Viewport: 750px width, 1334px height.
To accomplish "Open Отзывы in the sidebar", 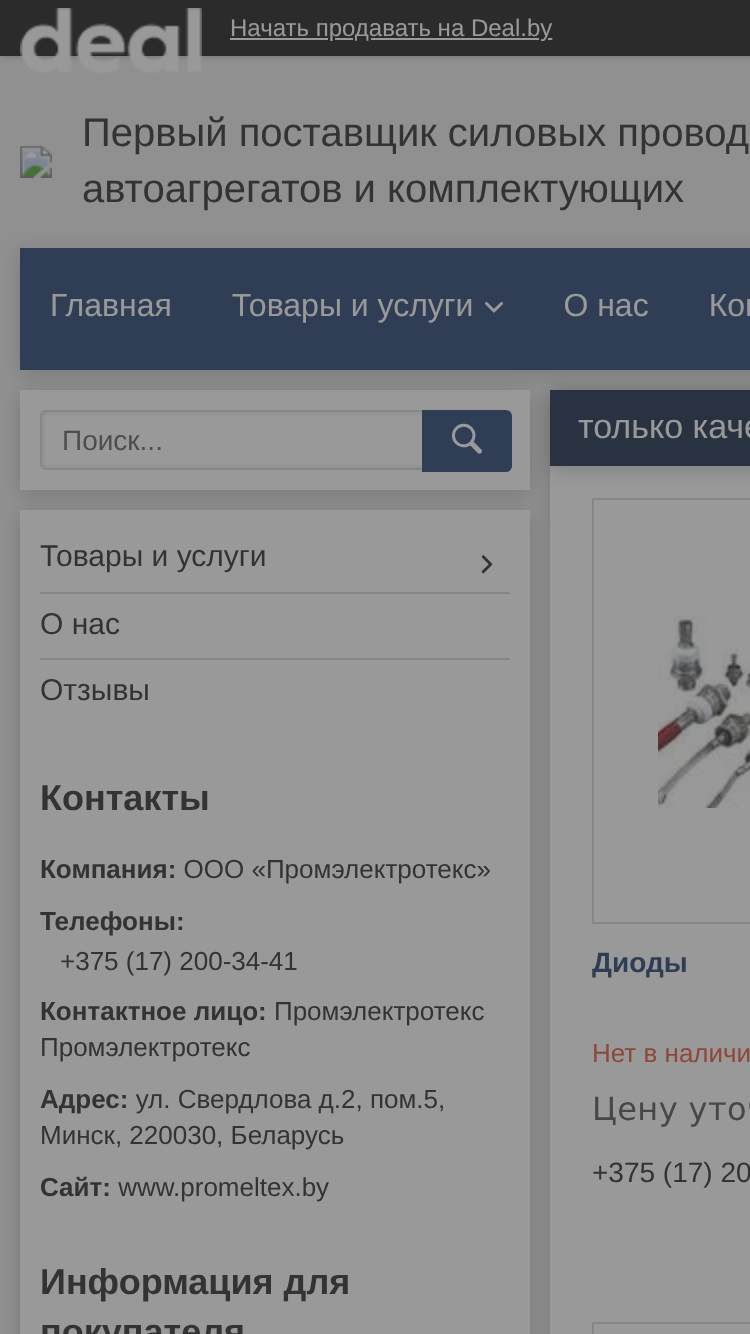I will click(95, 690).
